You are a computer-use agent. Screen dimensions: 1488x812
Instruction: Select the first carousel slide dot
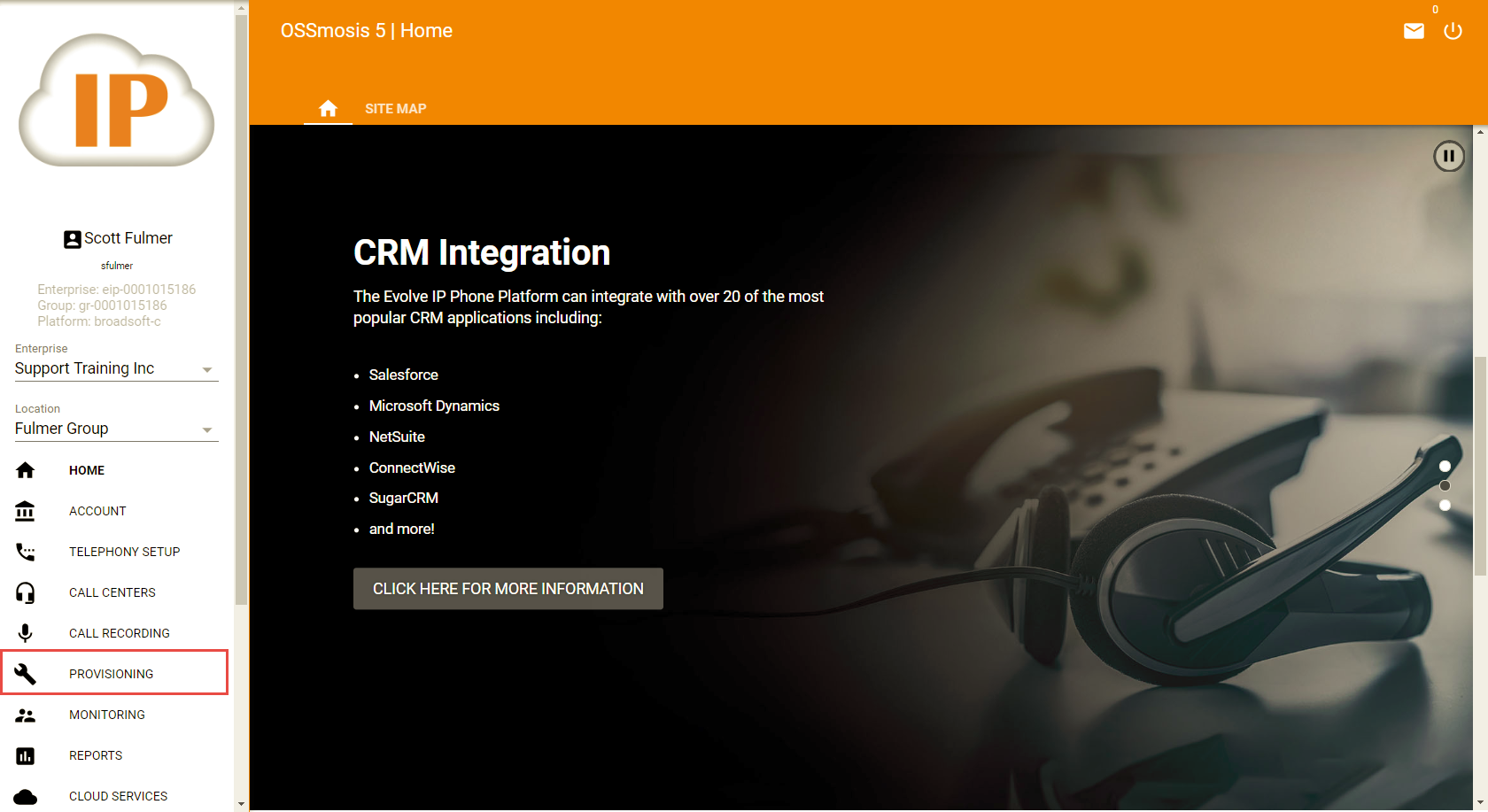(x=1445, y=466)
